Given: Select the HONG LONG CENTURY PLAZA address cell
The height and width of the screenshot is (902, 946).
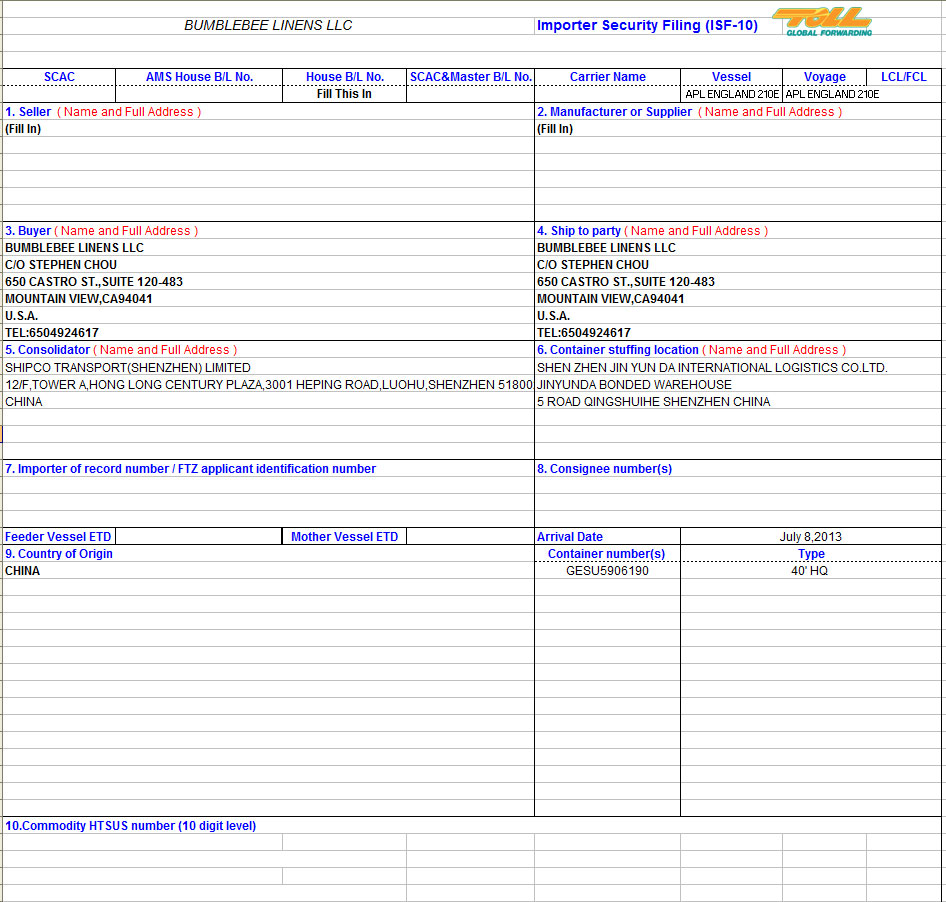Looking at the screenshot, I should click(268, 384).
